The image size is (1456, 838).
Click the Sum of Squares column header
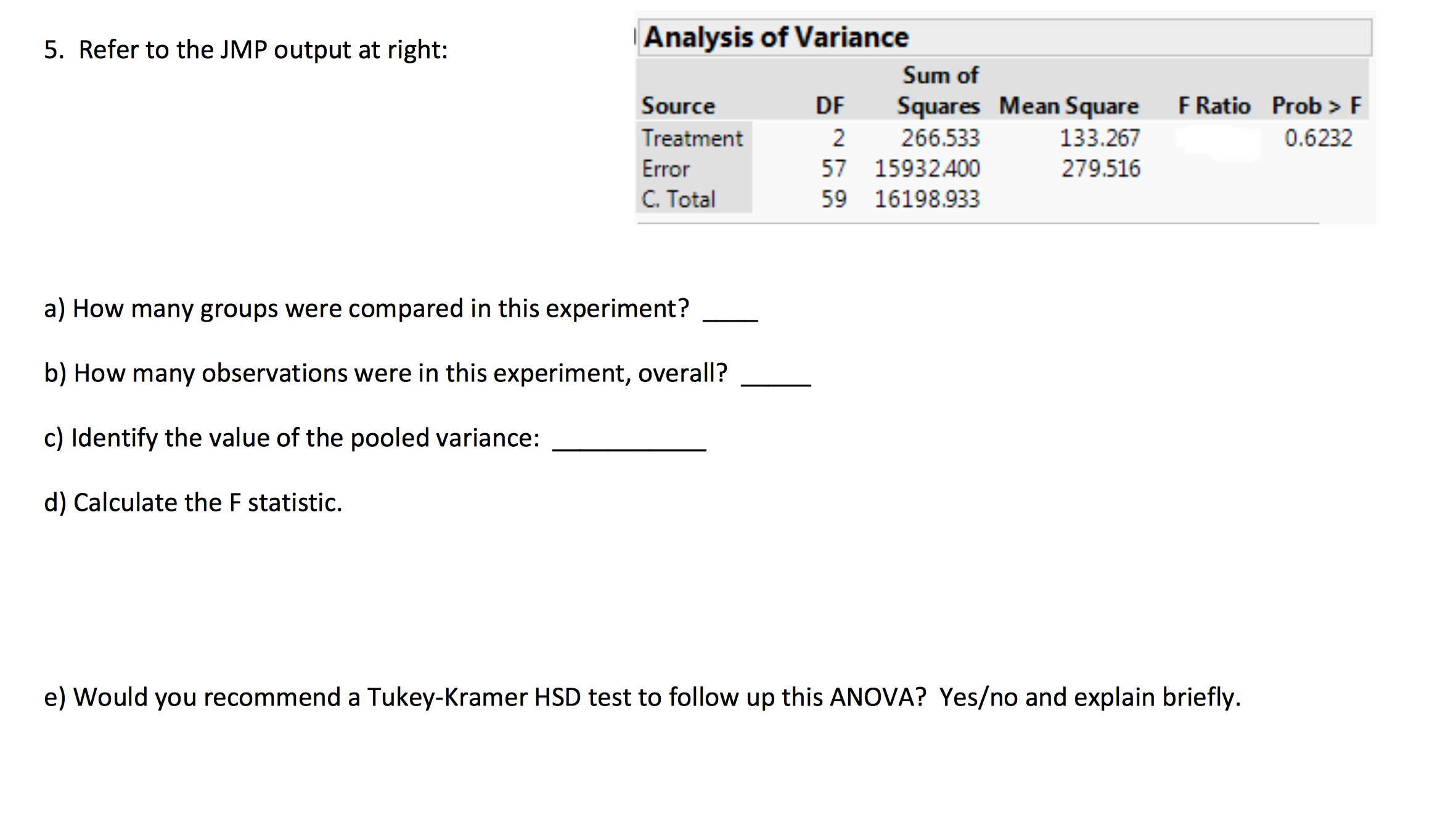click(x=938, y=91)
